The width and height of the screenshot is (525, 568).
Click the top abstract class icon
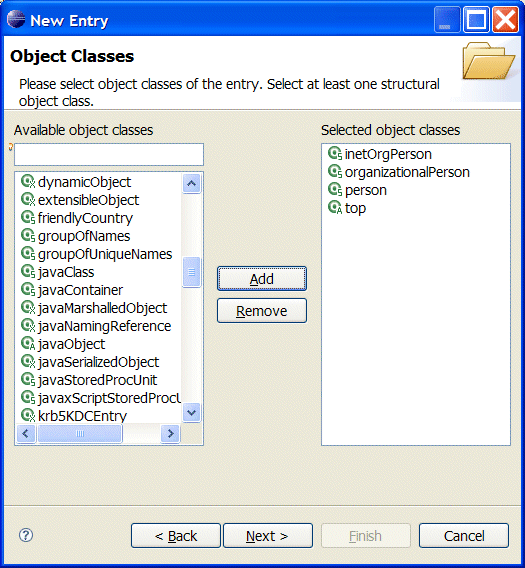coord(335,208)
